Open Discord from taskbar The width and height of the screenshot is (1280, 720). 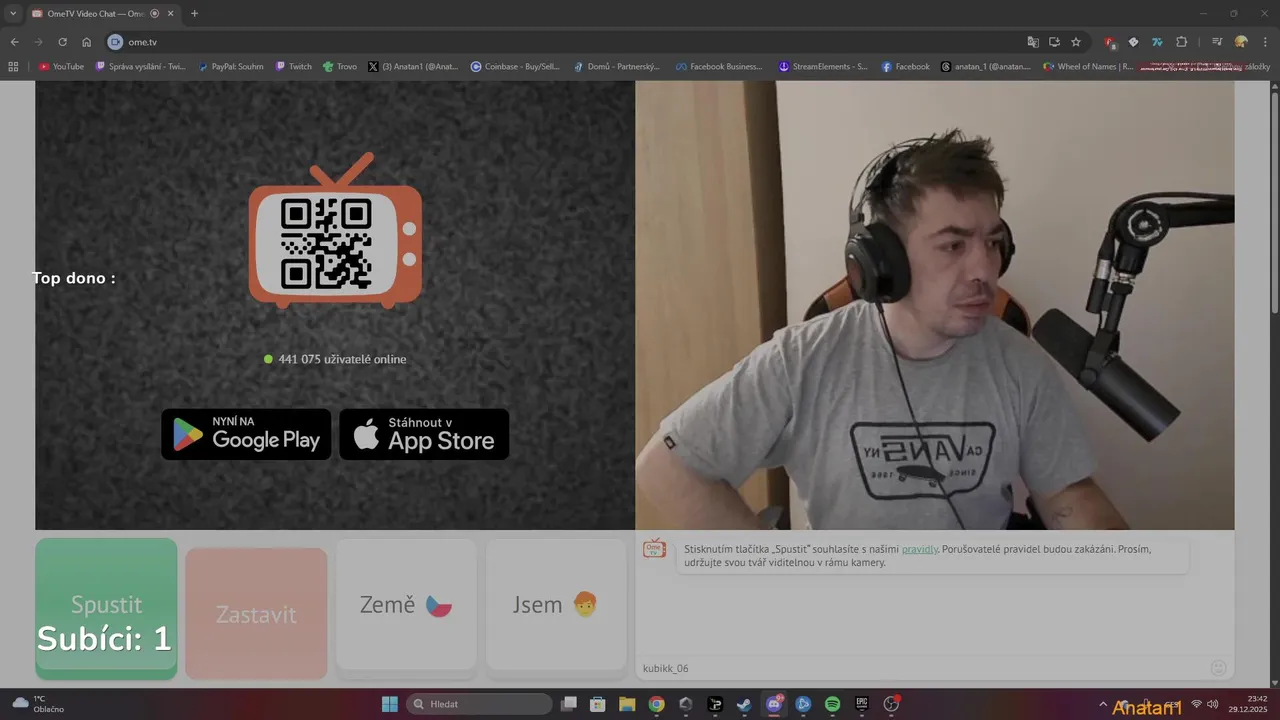point(774,704)
